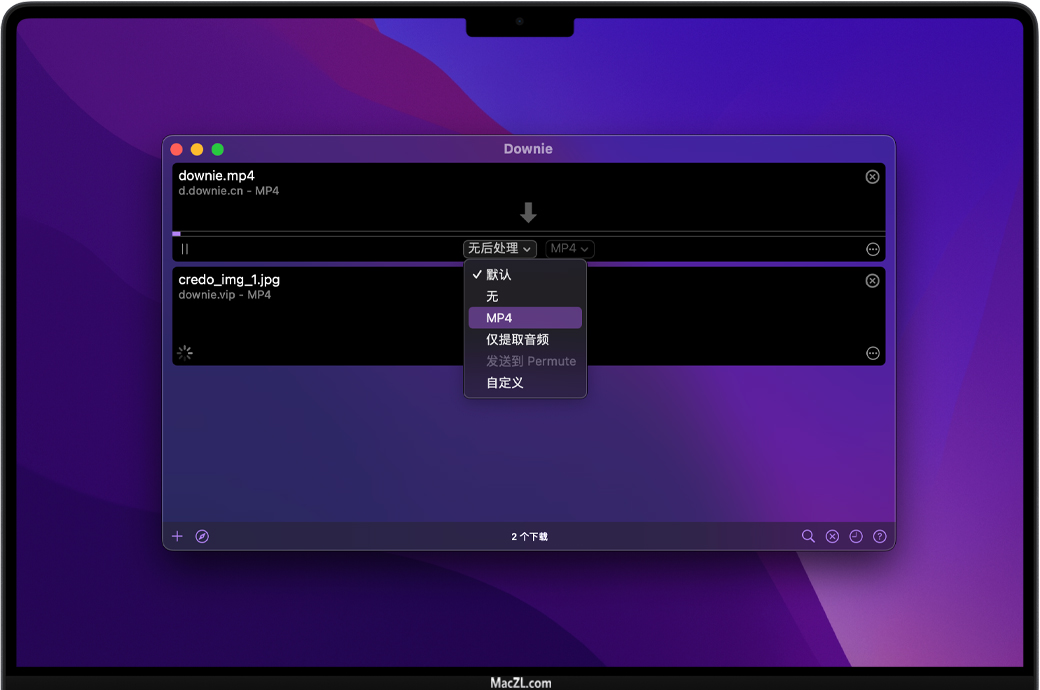Open more options for downie.mp4

tap(872, 249)
